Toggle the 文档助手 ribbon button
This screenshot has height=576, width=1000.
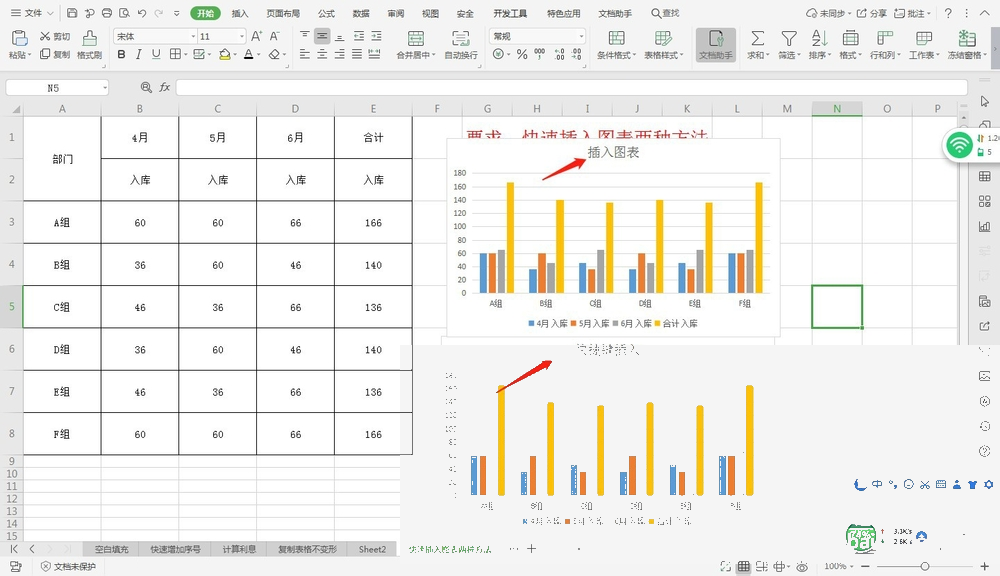(716, 45)
